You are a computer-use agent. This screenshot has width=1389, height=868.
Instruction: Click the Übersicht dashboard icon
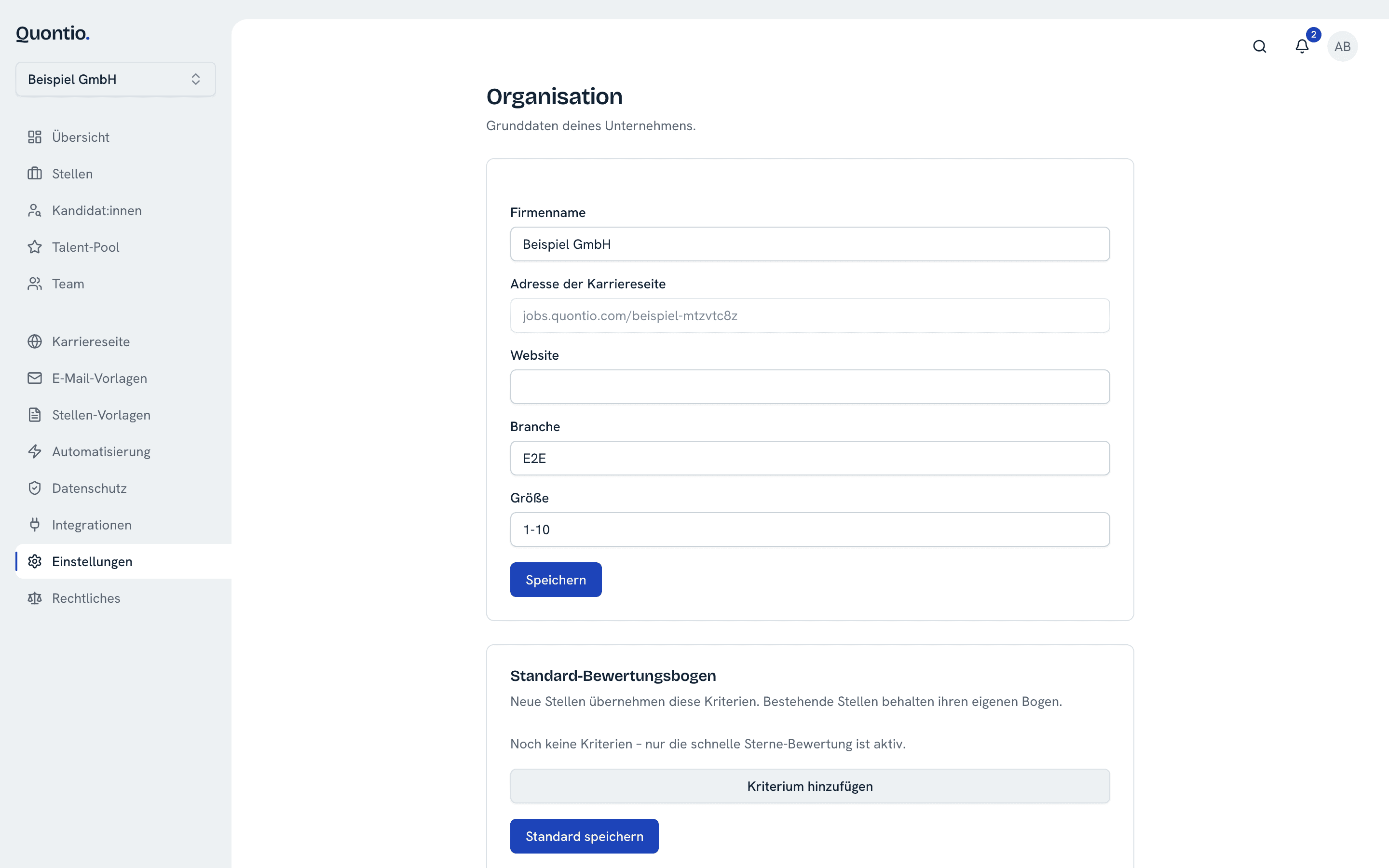pos(34,136)
